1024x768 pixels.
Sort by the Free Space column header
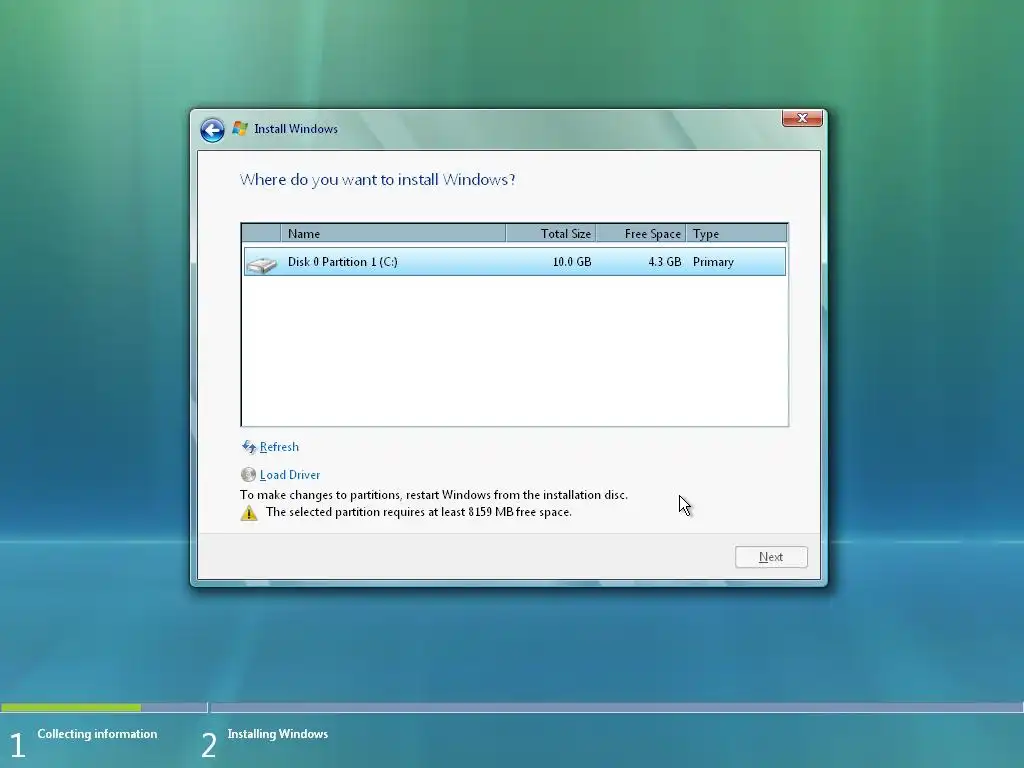(641, 233)
